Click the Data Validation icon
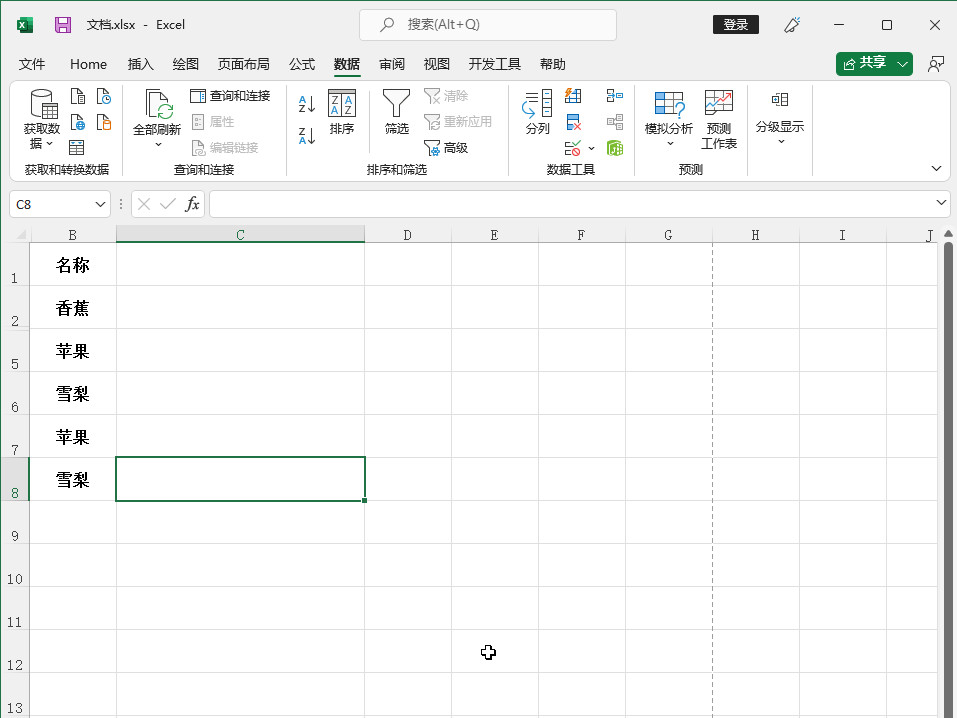The width and height of the screenshot is (957, 718). click(x=572, y=148)
